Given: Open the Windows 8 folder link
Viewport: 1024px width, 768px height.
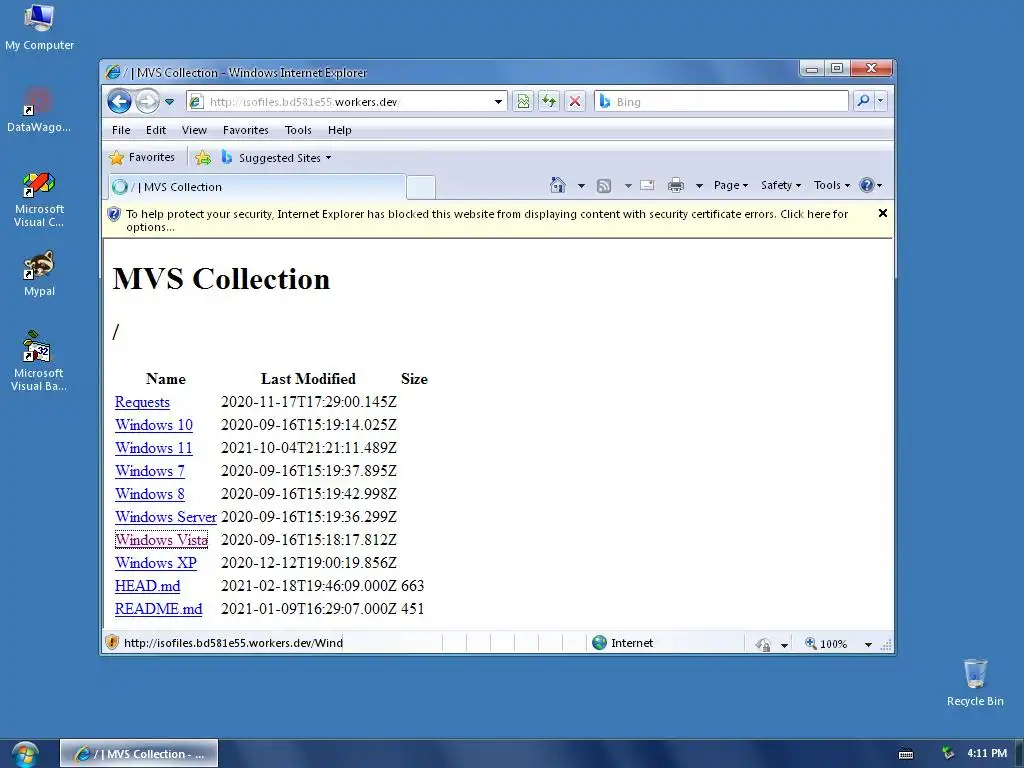Looking at the screenshot, I should pos(150,494).
